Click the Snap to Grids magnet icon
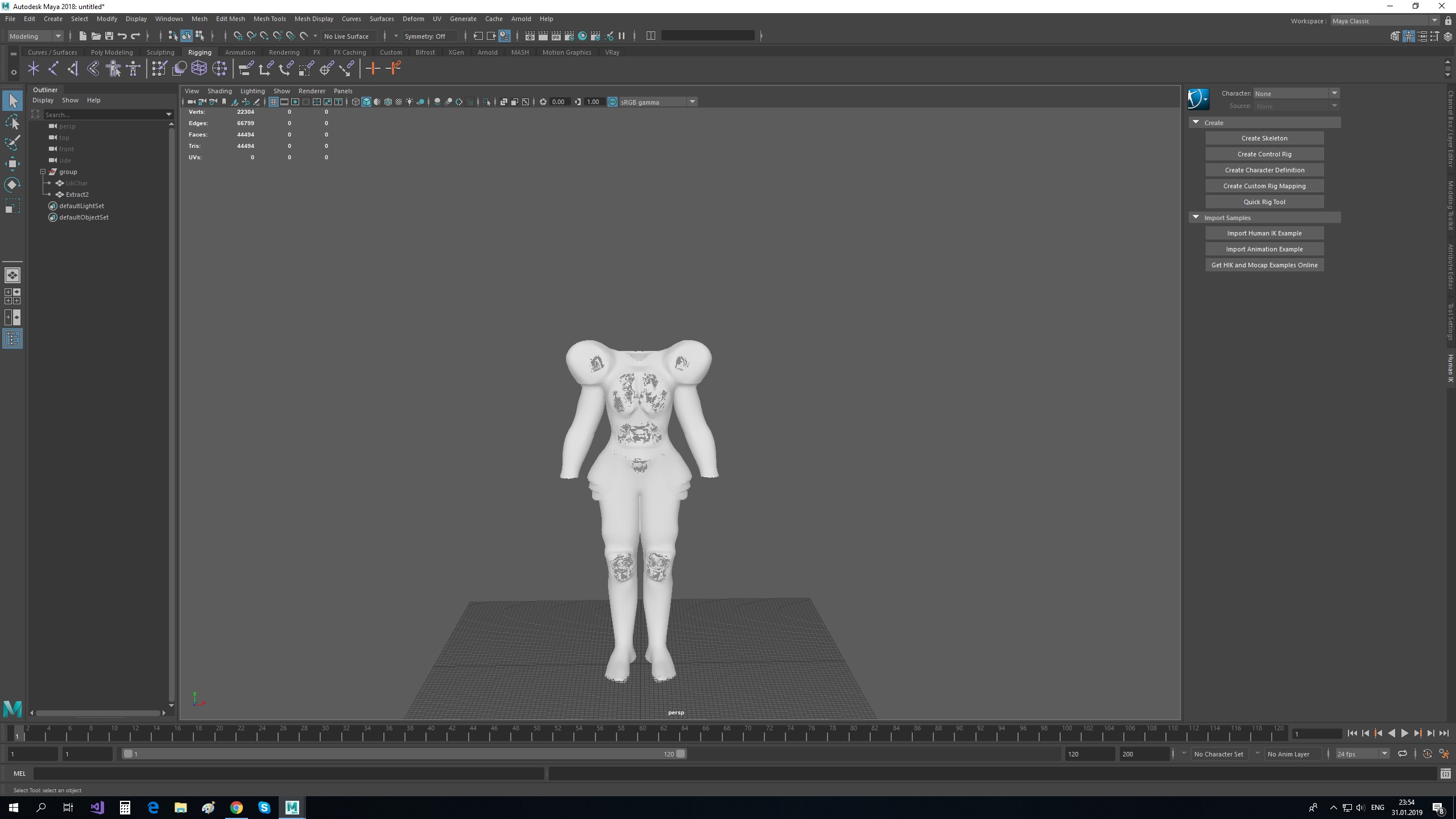Image resolution: width=1456 pixels, height=819 pixels. [238, 36]
